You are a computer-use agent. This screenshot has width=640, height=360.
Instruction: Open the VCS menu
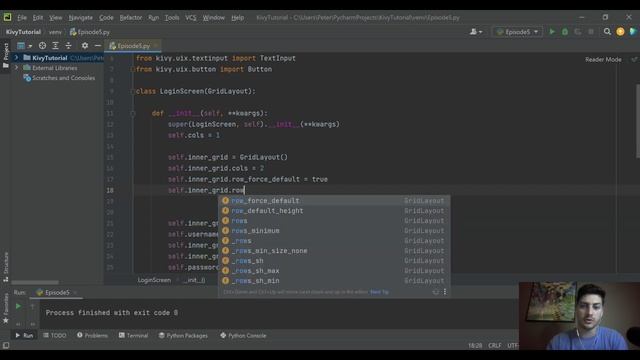click(191, 18)
